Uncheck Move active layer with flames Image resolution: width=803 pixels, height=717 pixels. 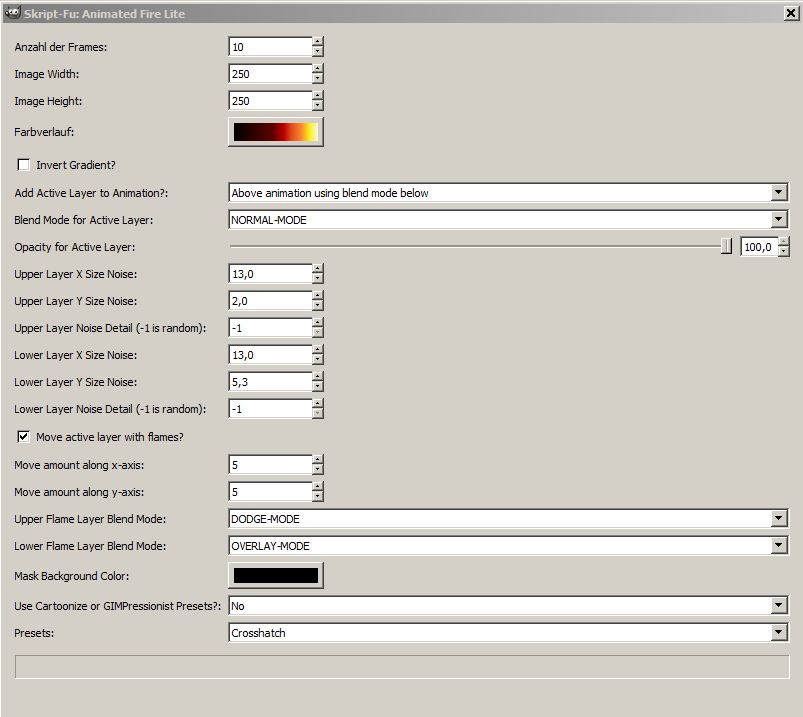(x=24, y=437)
